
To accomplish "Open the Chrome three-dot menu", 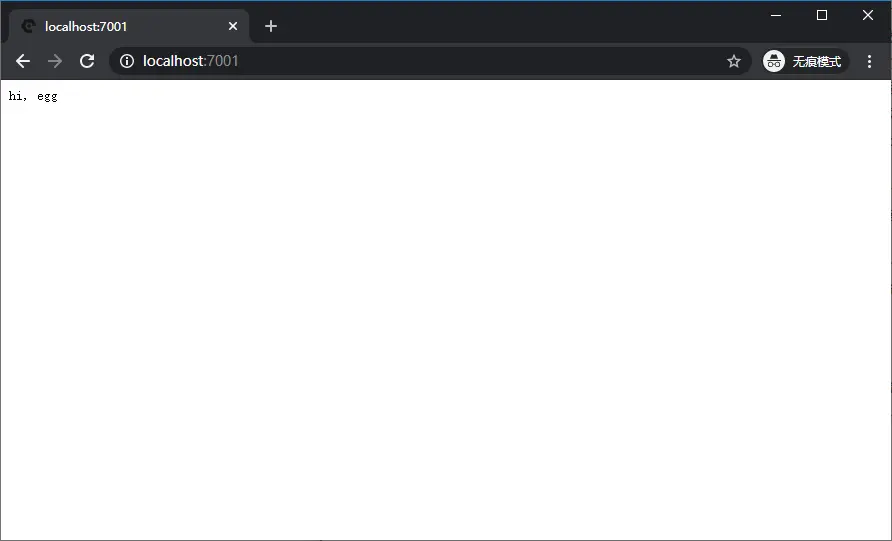I will [869, 61].
